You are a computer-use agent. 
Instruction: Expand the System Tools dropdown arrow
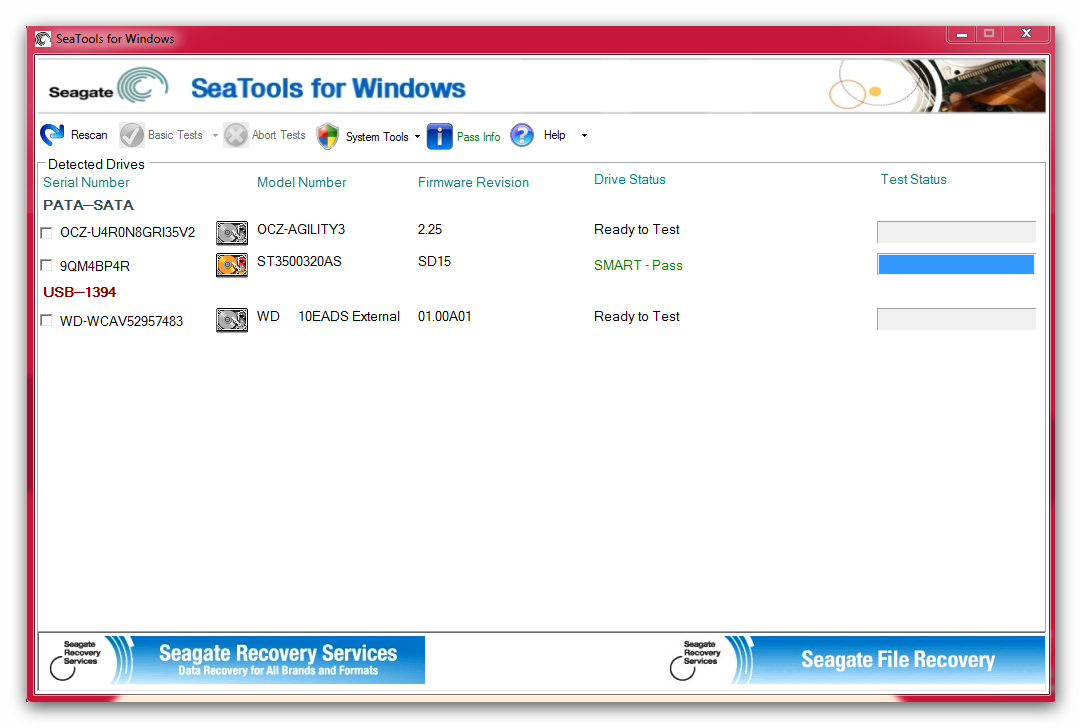pyautogui.click(x=417, y=136)
